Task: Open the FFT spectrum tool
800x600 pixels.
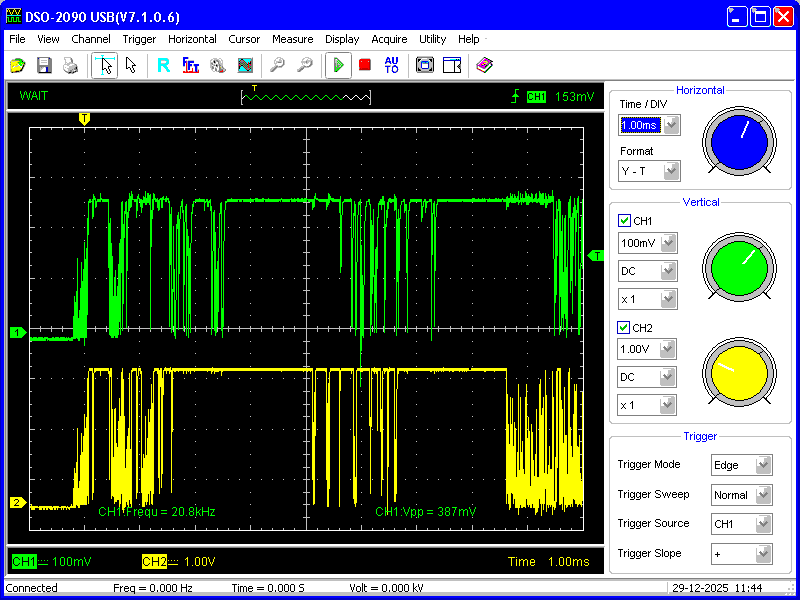Action: point(191,65)
